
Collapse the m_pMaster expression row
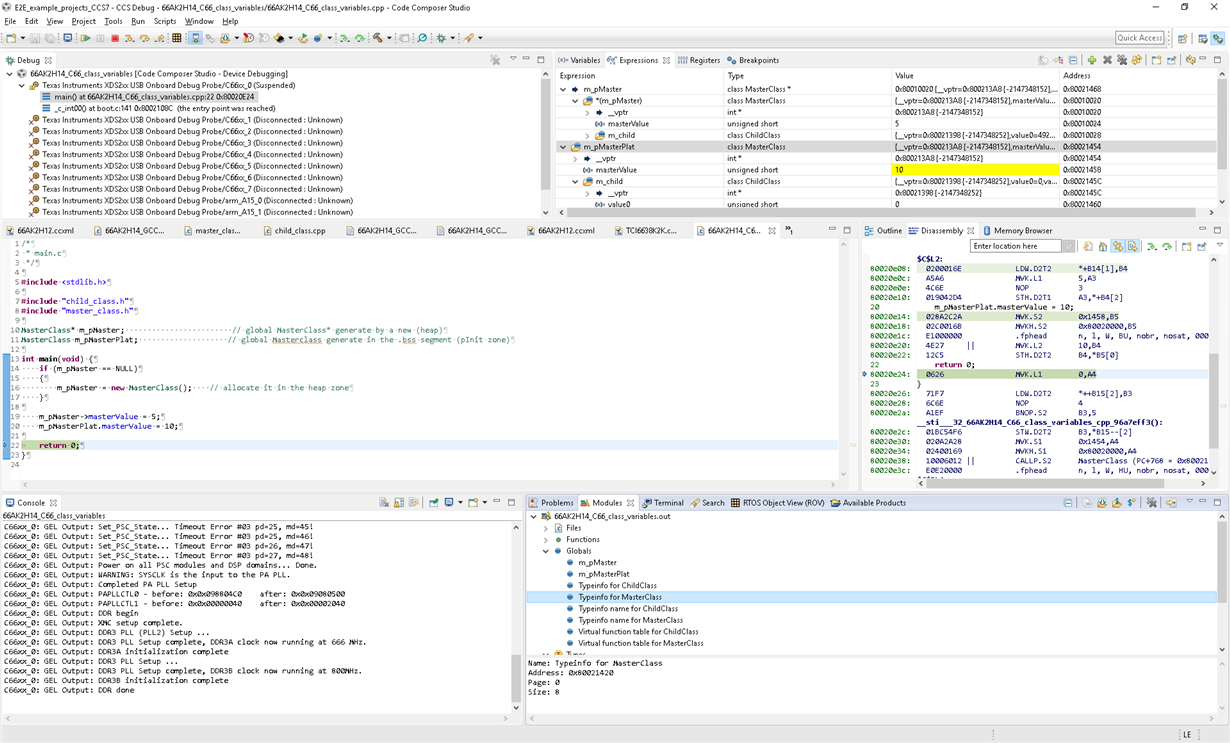click(x=563, y=89)
